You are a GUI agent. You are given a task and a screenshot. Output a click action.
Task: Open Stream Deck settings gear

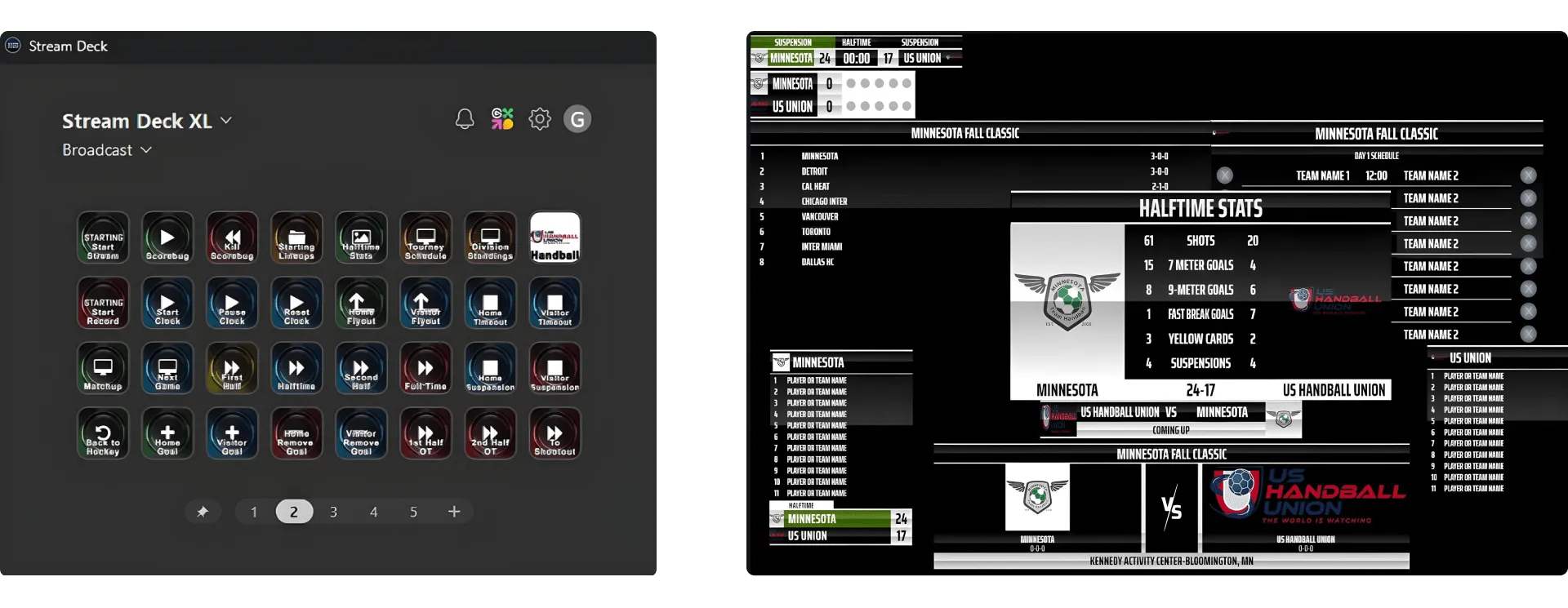[x=540, y=119]
